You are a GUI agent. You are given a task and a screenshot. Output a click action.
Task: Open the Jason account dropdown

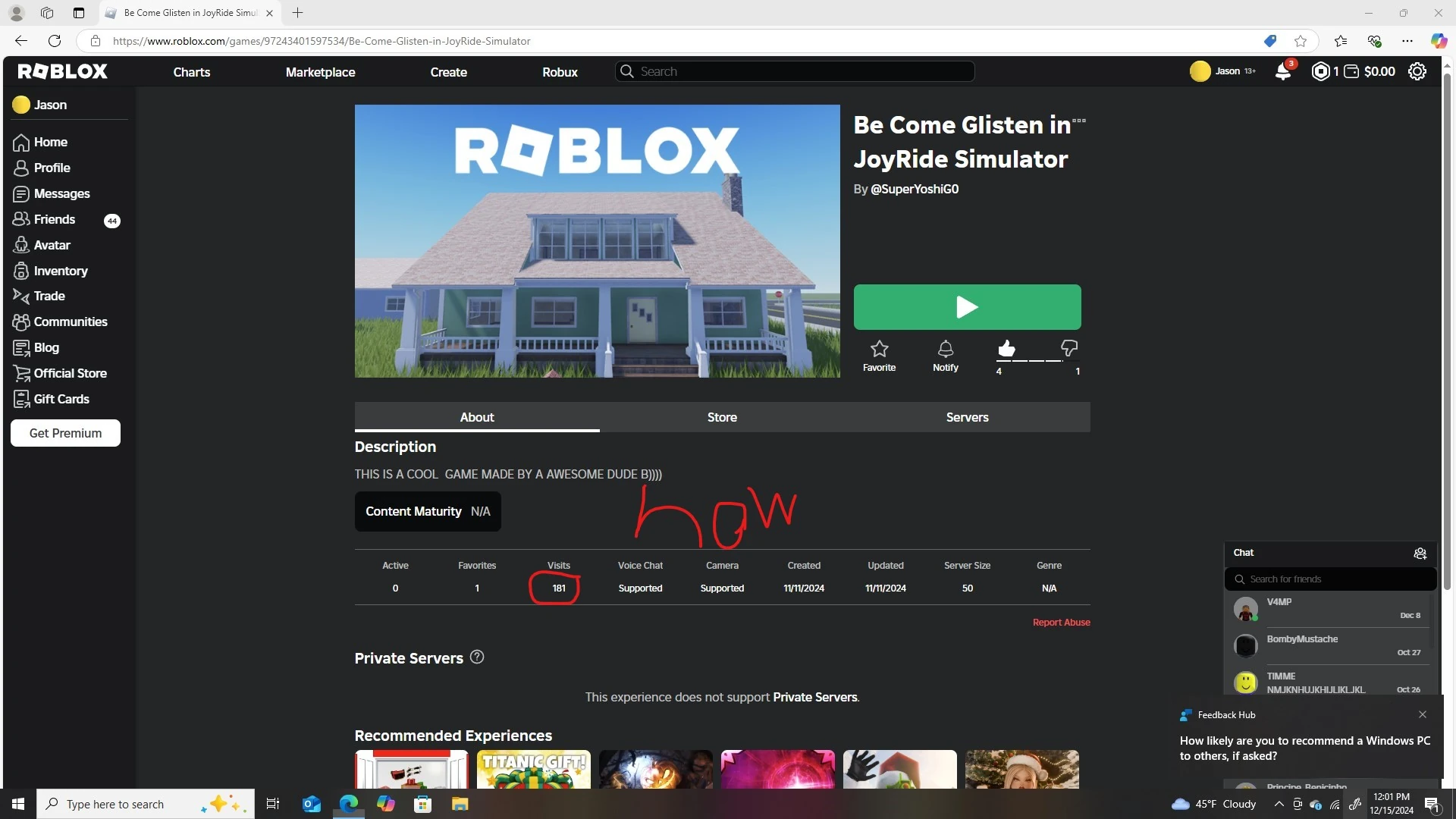(1222, 71)
